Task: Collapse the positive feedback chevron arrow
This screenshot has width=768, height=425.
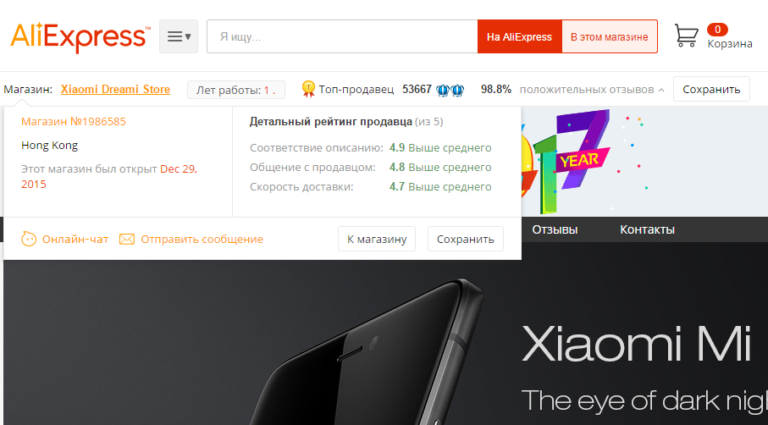Action: [661, 90]
